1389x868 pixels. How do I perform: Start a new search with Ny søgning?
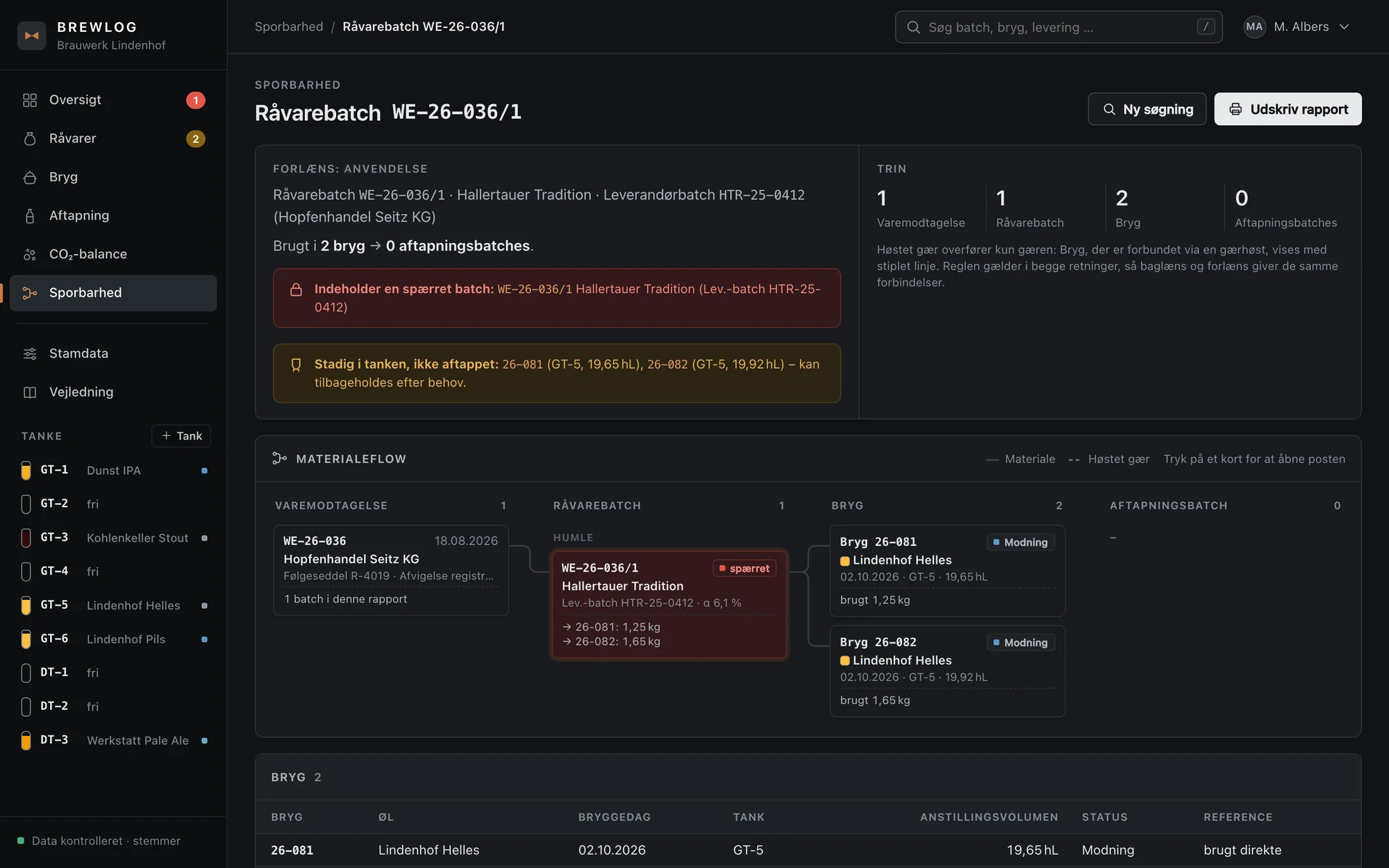tap(1147, 109)
